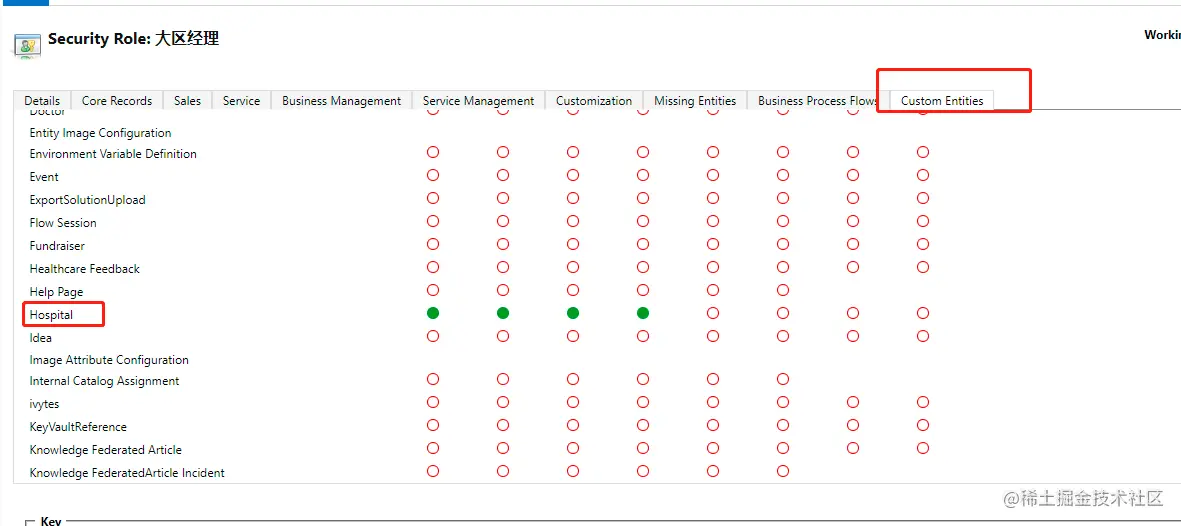Toggle last privilege circle in ivytes row
This screenshot has height=526, width=1181.
pos(923,402)
